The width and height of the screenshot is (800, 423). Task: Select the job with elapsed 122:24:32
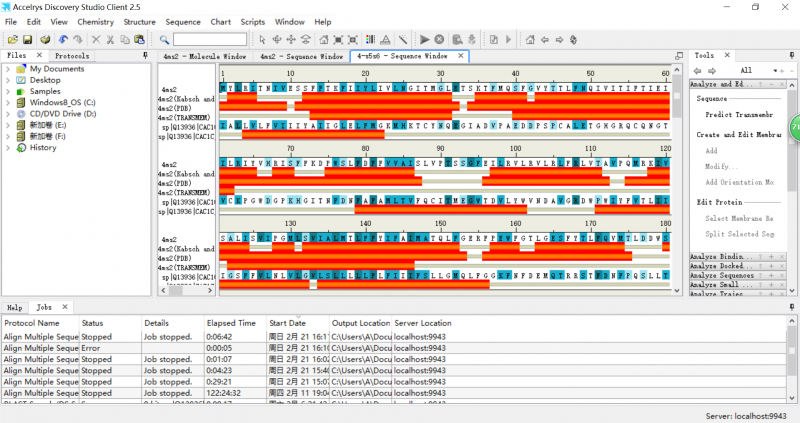[394, 393]
